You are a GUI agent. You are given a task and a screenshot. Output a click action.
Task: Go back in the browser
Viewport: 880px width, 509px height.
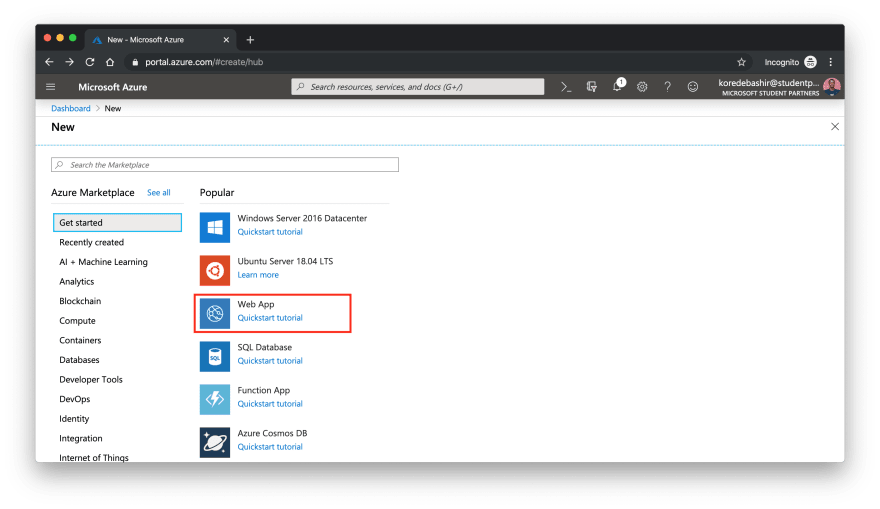coord(49,62)
